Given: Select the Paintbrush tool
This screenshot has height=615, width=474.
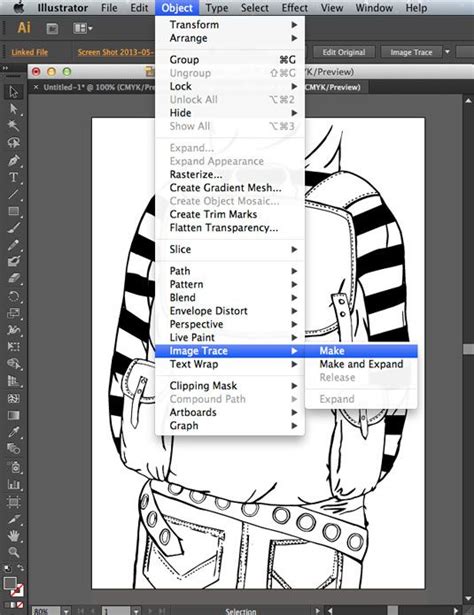Looking at the screenshot, I should click(x=13, y=228).
